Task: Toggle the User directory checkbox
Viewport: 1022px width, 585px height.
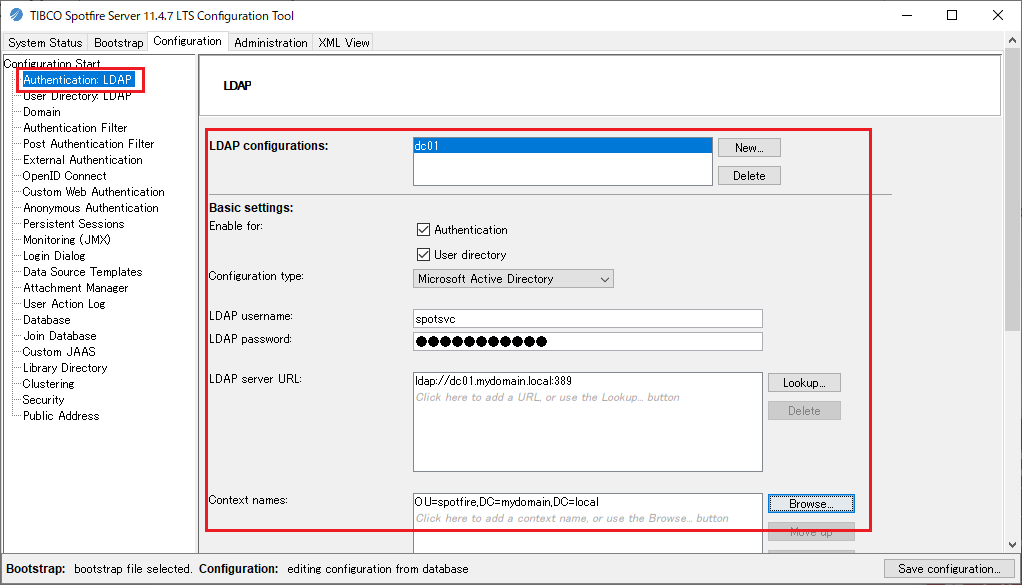Action: pyautogui.click(x=424, y=254)
